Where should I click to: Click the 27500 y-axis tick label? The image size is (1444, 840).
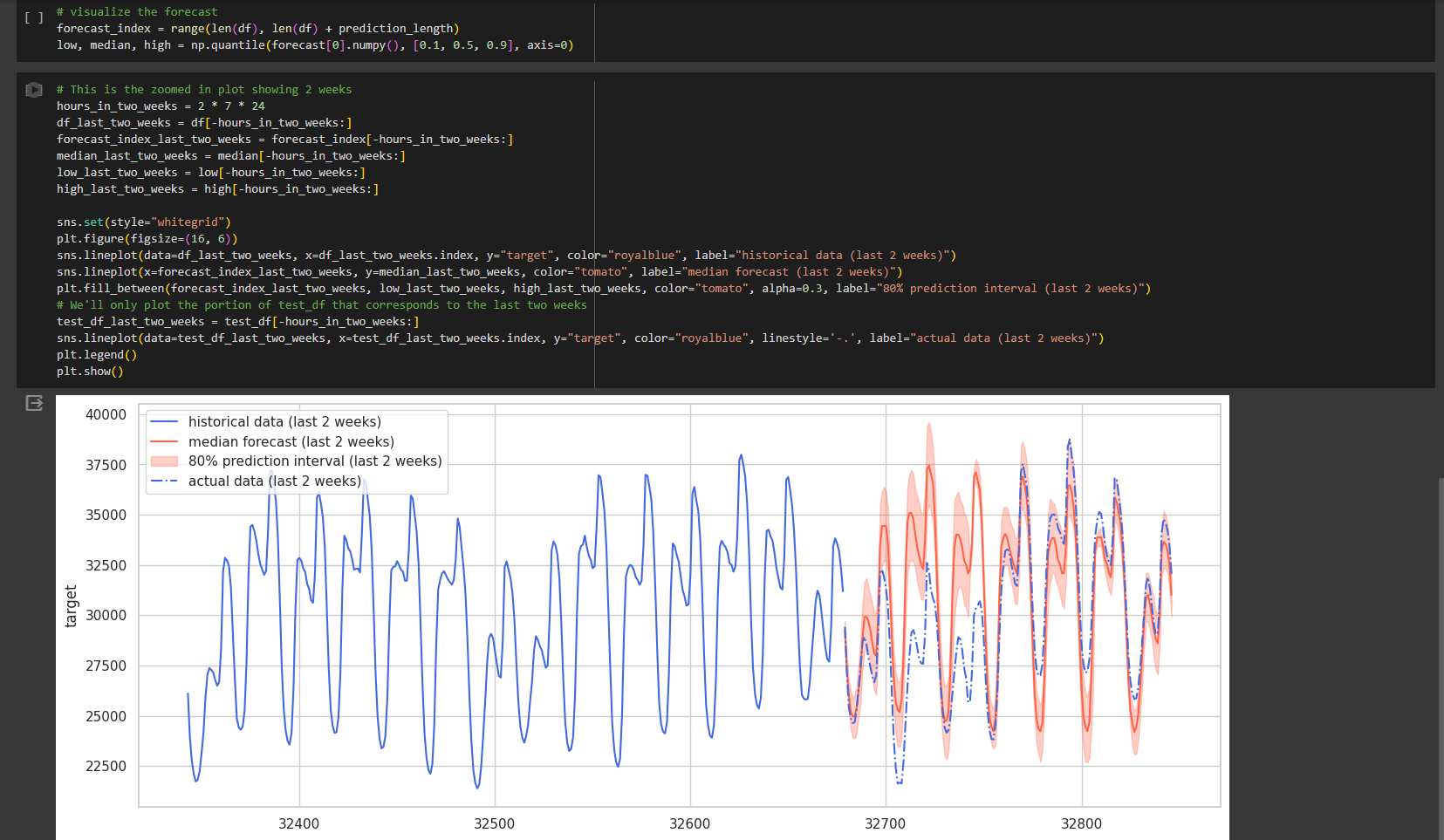[106, 666]
